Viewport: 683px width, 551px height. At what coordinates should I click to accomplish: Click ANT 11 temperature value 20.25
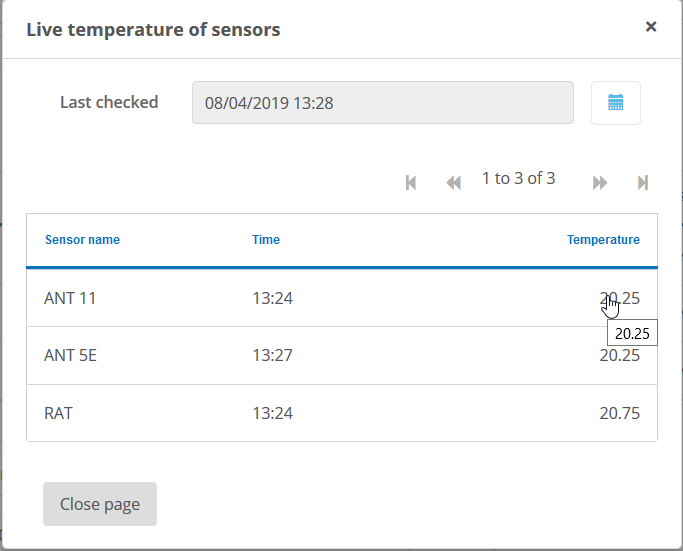(x=619, y=298)
